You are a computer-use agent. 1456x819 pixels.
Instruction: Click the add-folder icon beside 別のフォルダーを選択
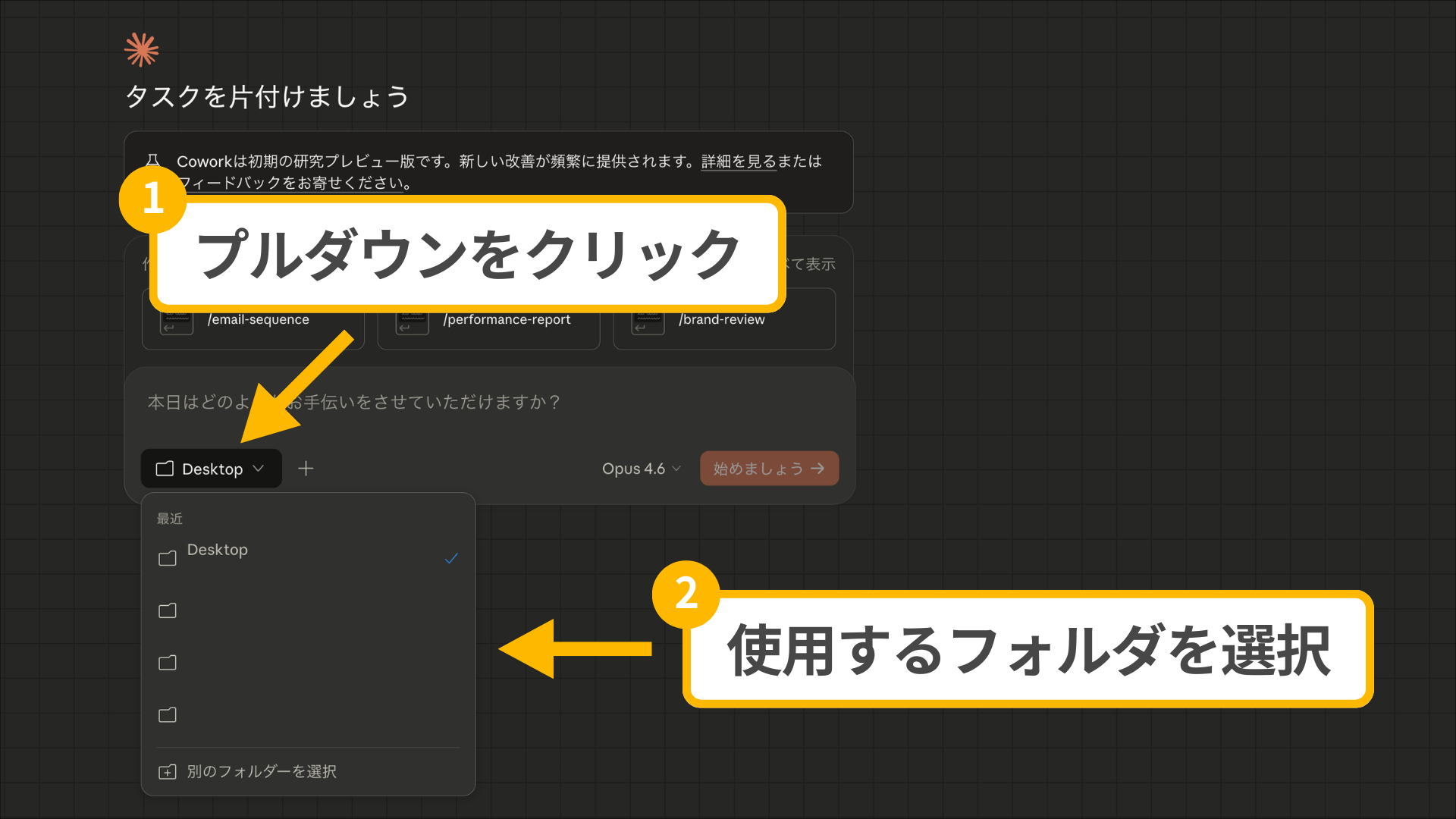coord(168,771)
